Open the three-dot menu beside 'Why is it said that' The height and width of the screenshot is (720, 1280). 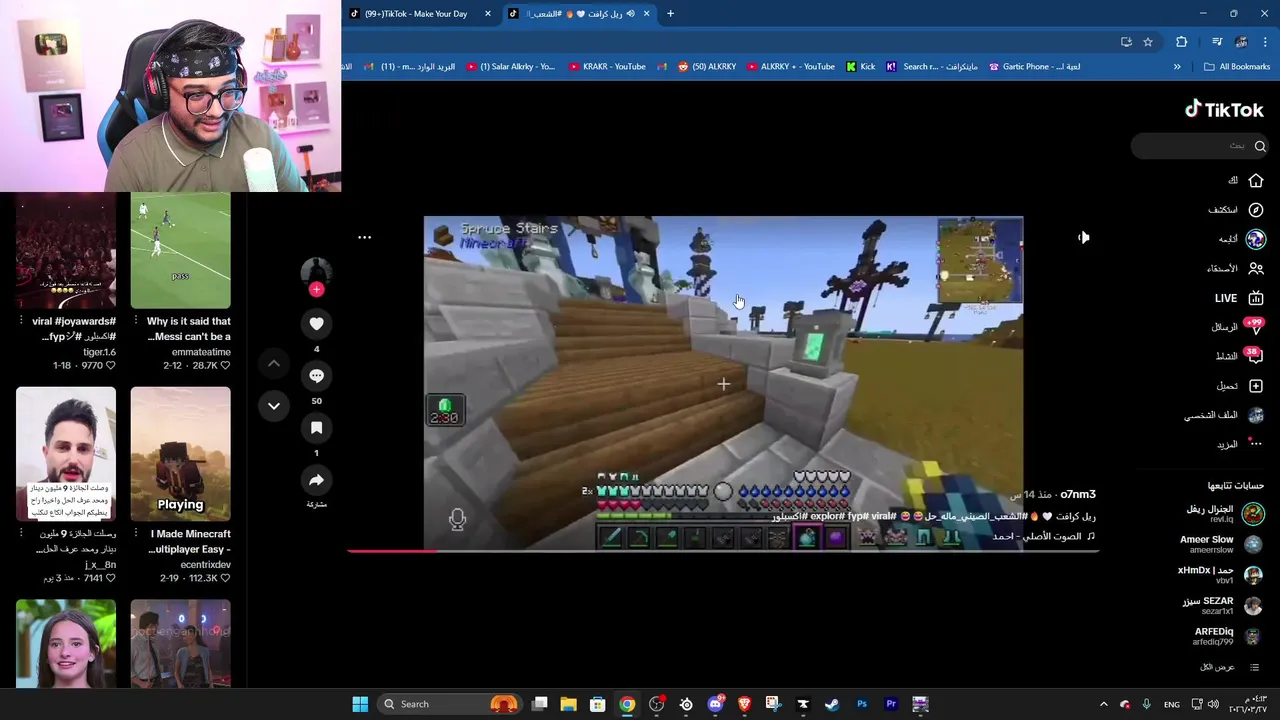135,321
